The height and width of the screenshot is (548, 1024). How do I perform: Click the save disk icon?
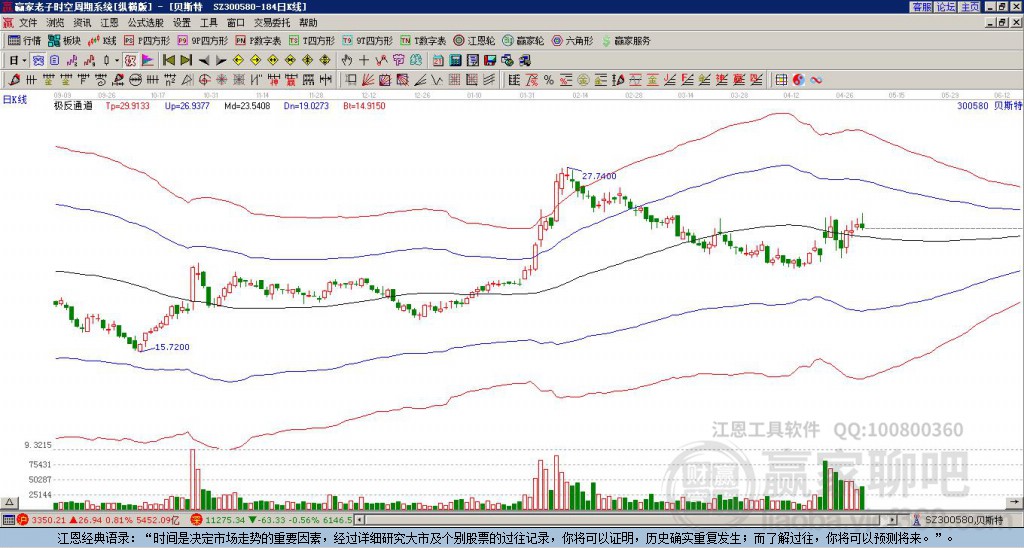[x=490, y=60]
